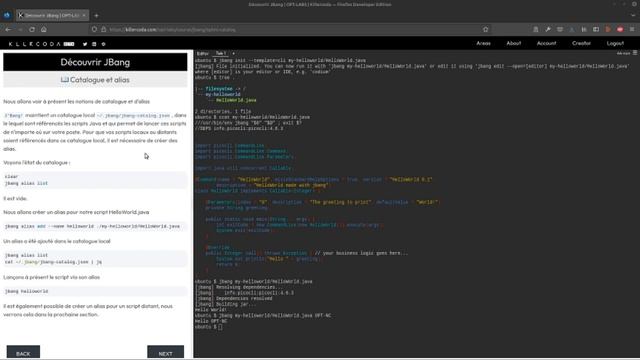Open the Creator menu item

pyautogui.click(x=581, y=43)
